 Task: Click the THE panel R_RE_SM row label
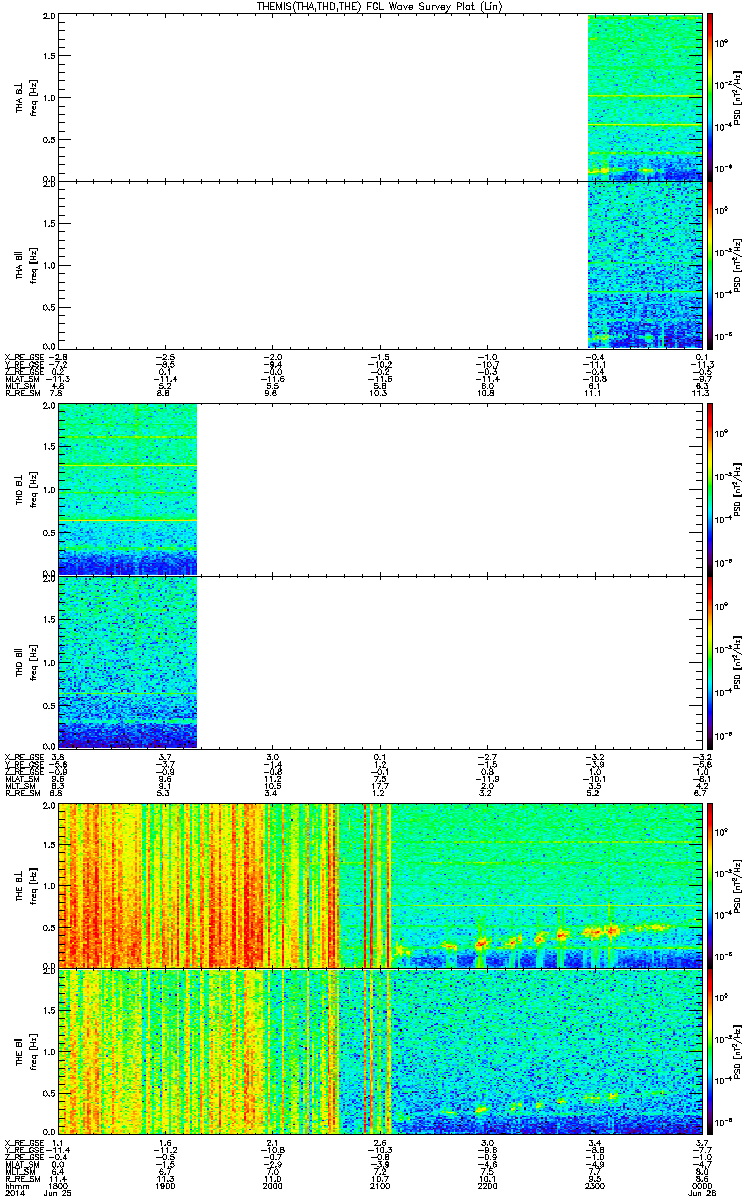coord(22,1178)
